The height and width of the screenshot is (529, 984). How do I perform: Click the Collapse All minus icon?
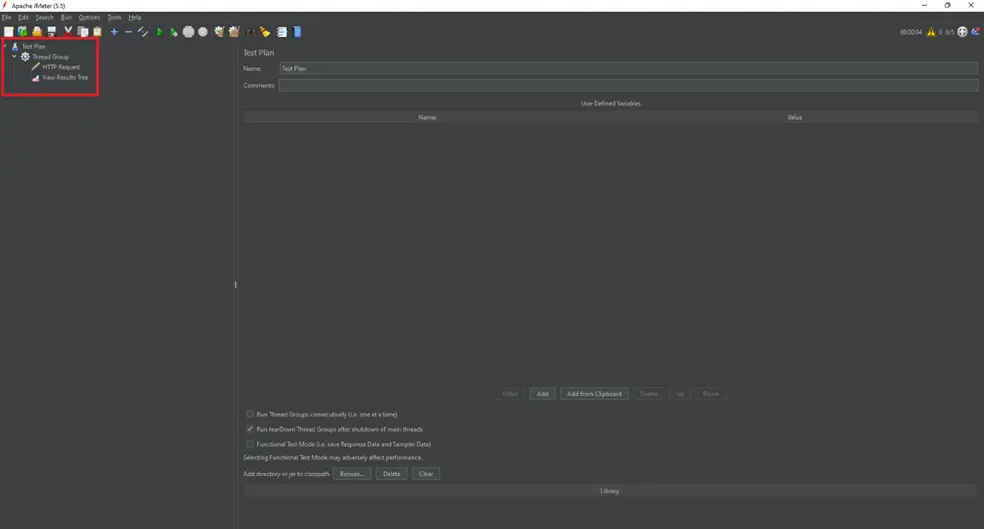point(129,31)
